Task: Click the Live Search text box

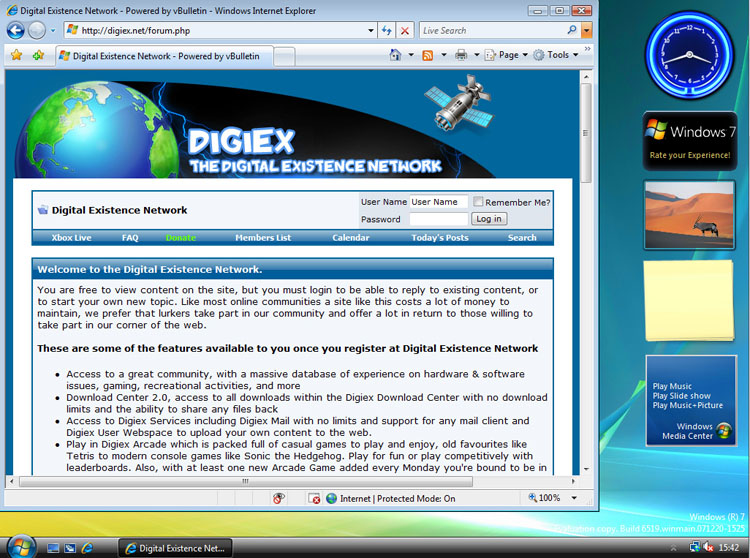Action: [x=493, y=31]
